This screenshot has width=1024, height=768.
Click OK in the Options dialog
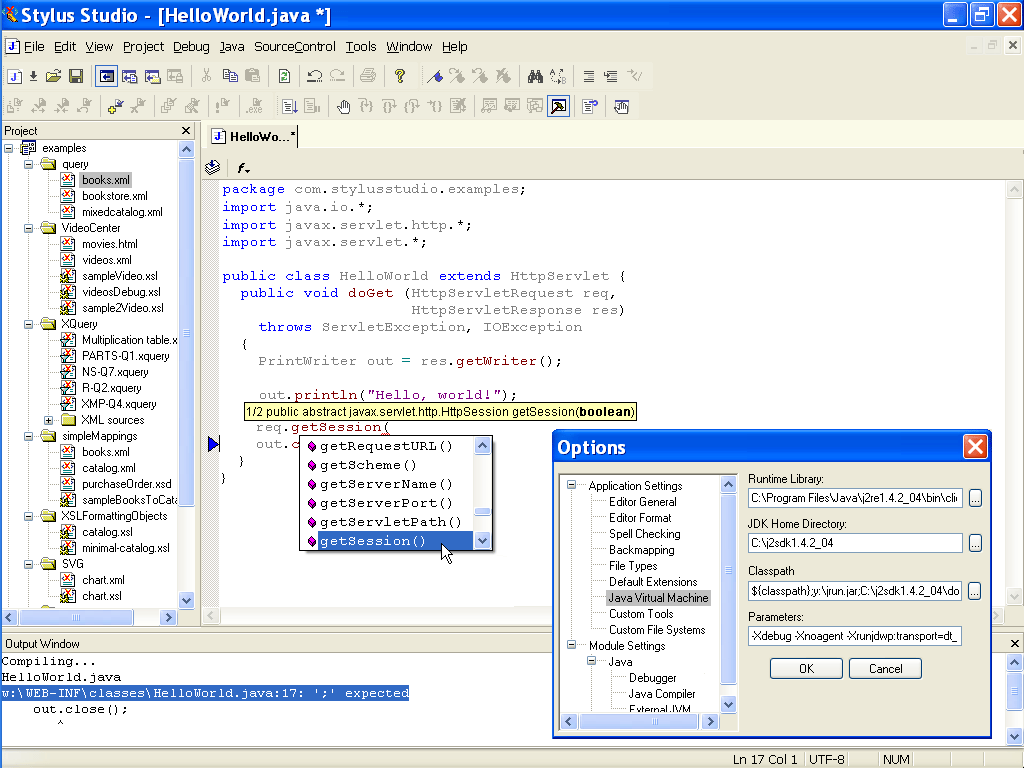(805, 668)
